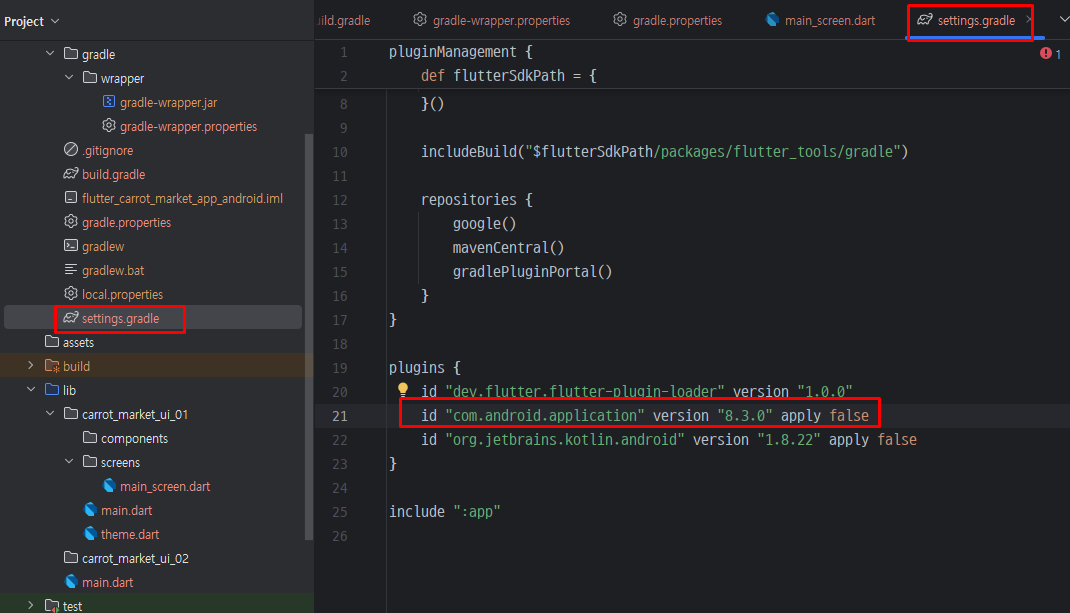Viewport: 1070px width, 613px height.
Task: Click build.gradle elephant icon in tree
Action: tap(71, 173)
